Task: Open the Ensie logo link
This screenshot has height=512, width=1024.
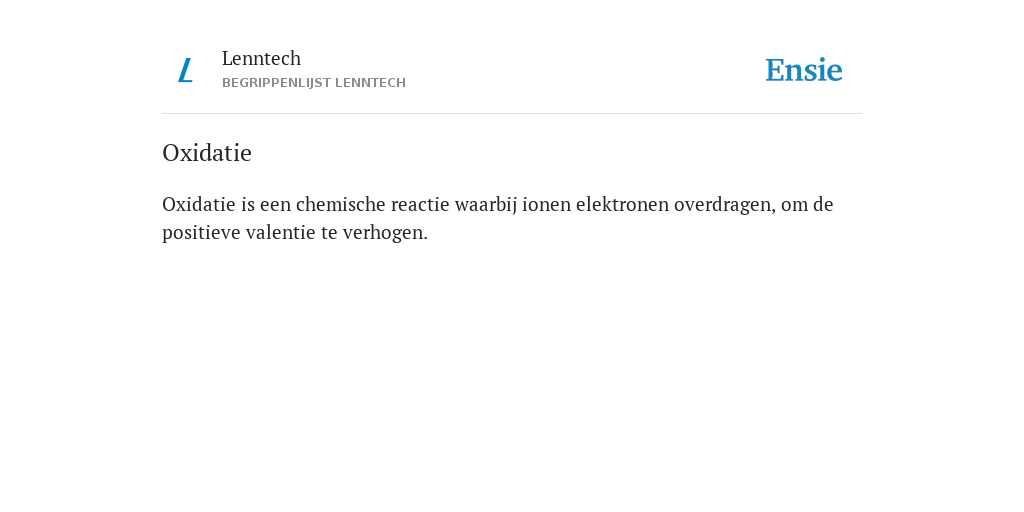Action: pos(804,70)
